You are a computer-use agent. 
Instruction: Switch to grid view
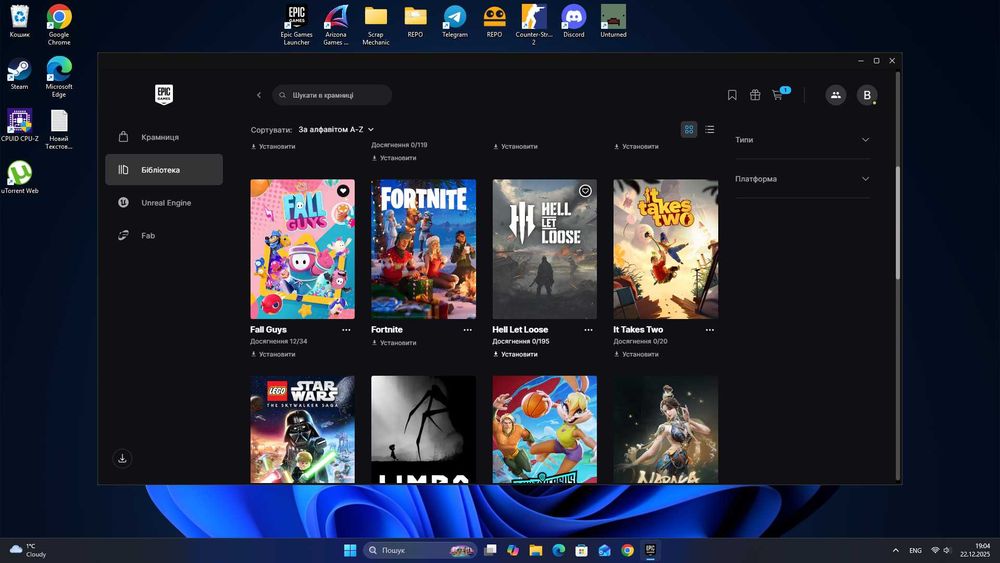click(x=689, y=129)
